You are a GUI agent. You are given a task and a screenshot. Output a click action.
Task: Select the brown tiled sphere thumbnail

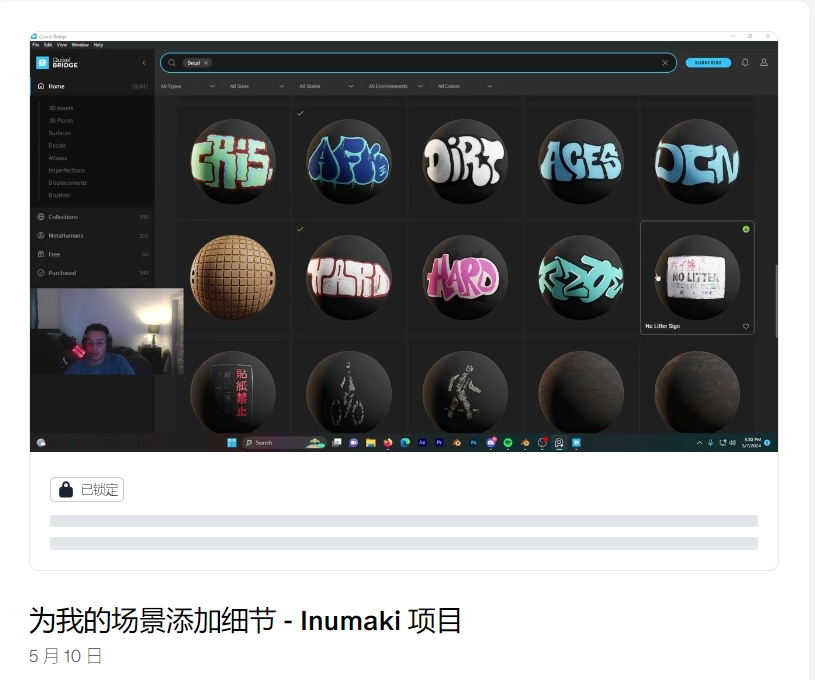coord(233,277)
